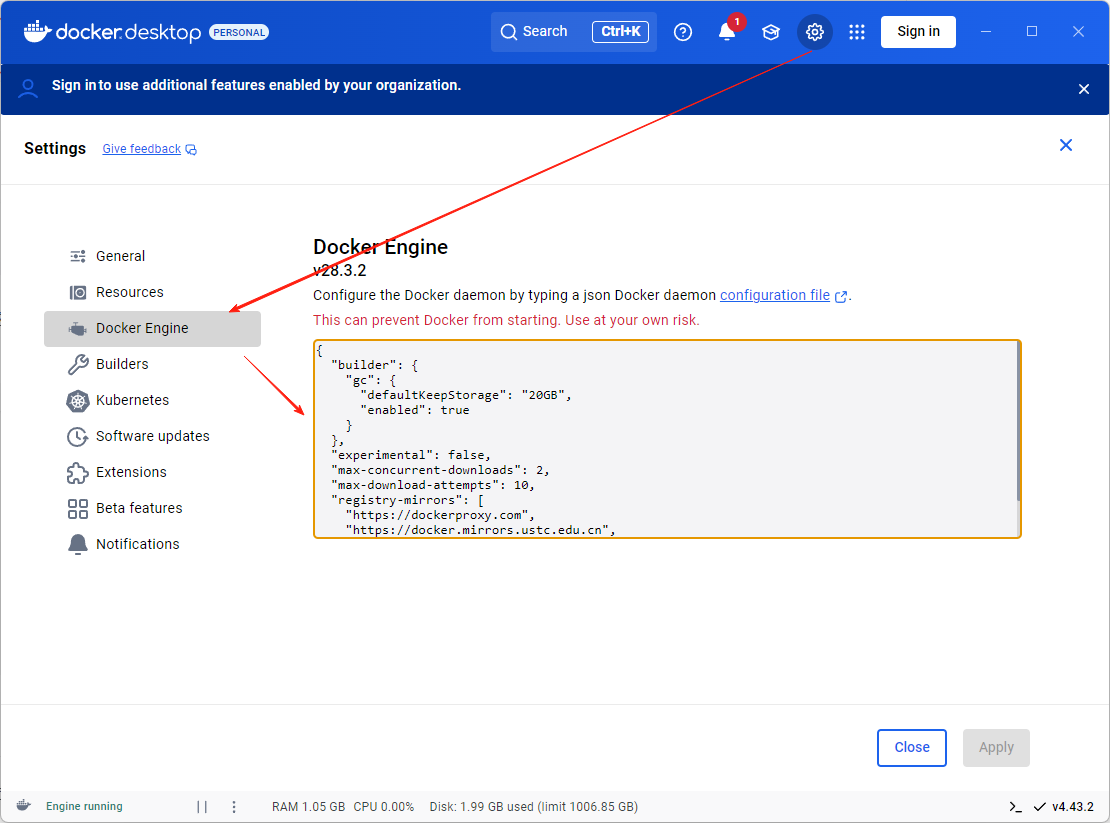Dismiss the sign-in banner
Screen dimensions: 1110x823
tap(1083, 89)
